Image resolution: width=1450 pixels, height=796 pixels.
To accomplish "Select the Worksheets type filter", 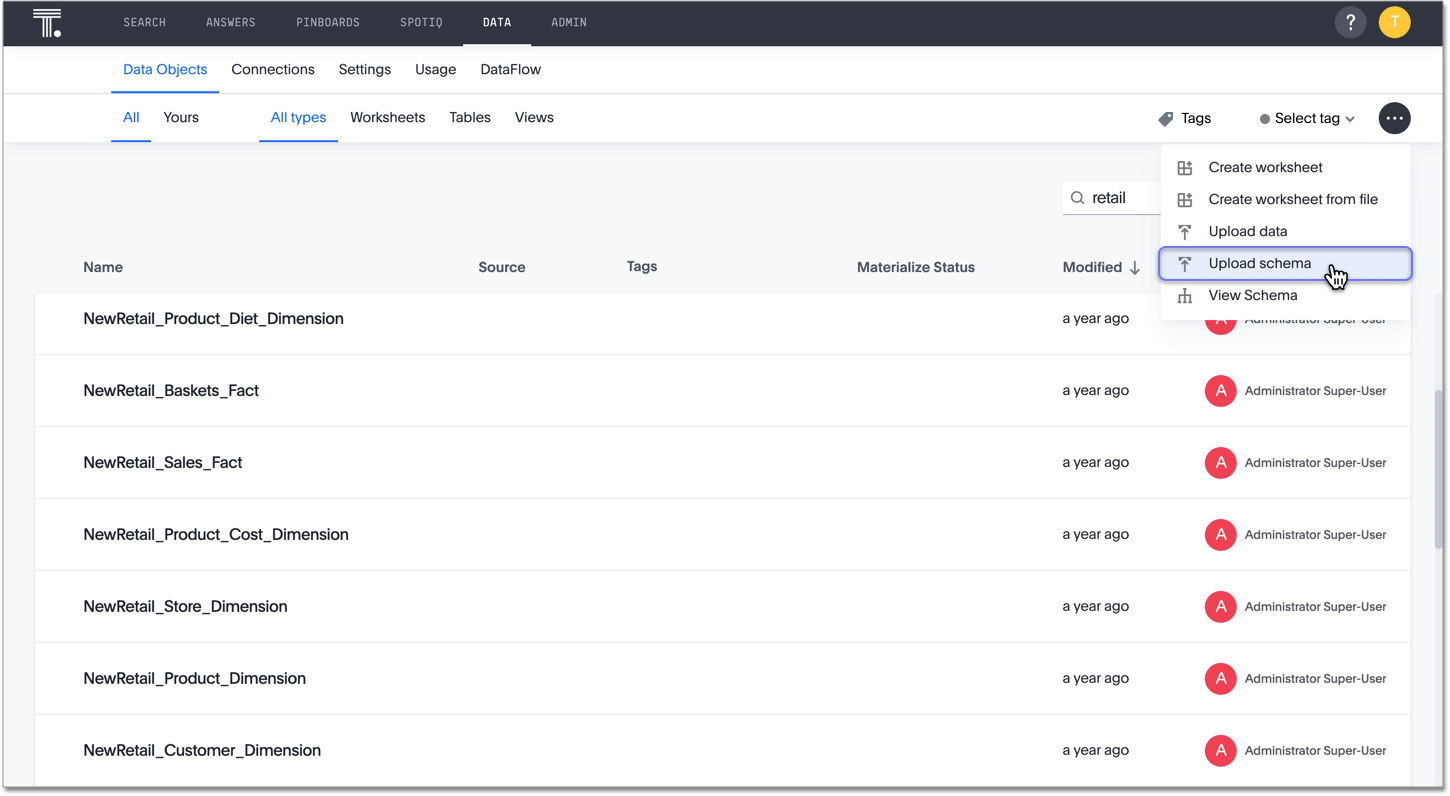I will [x=387, y=117].
